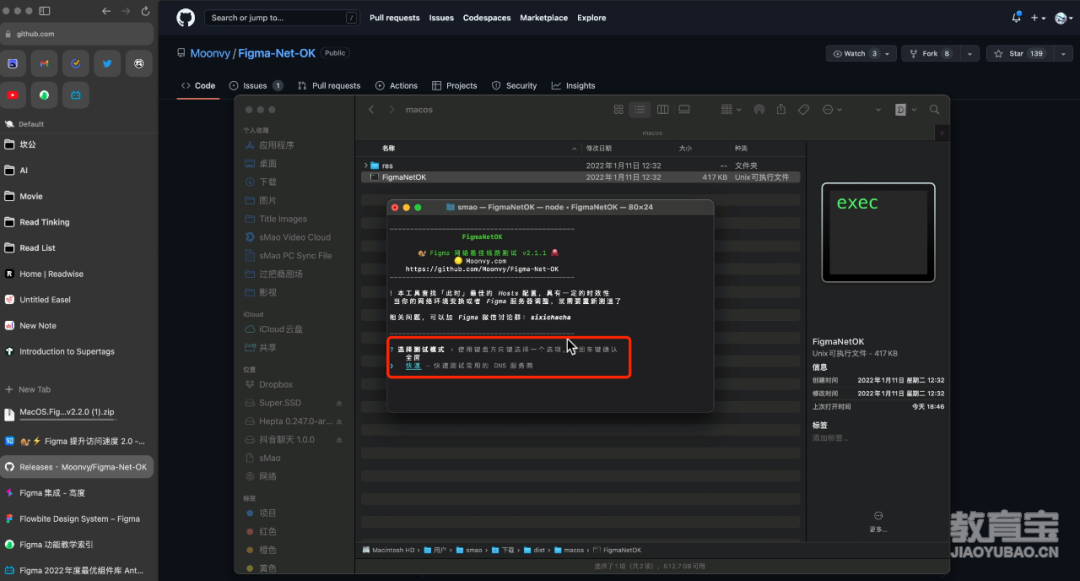Viewport: 1080px width, 581px height.
Task: Focus the 'Search or jump to...' field
Action: tap(282, 18)
